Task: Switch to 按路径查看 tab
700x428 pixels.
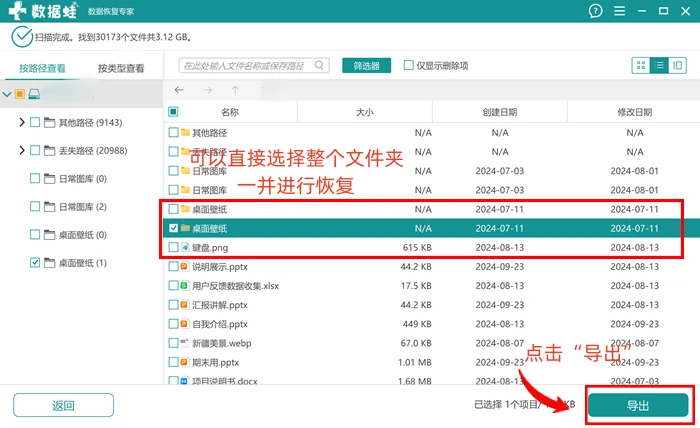Action: pyautogui.click(x=42, y=68)
